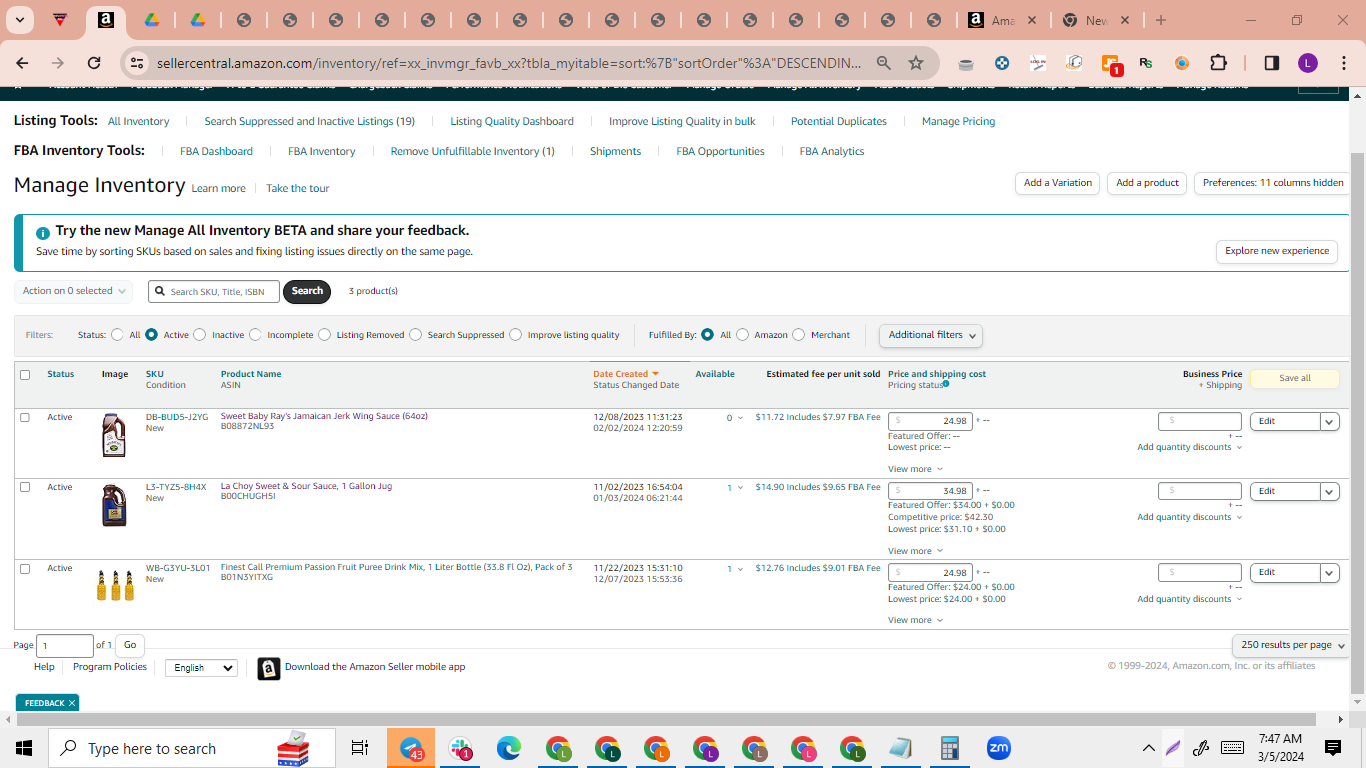
Task: Select the 'Listing Removed' radio button
Action: click(325, 335)
